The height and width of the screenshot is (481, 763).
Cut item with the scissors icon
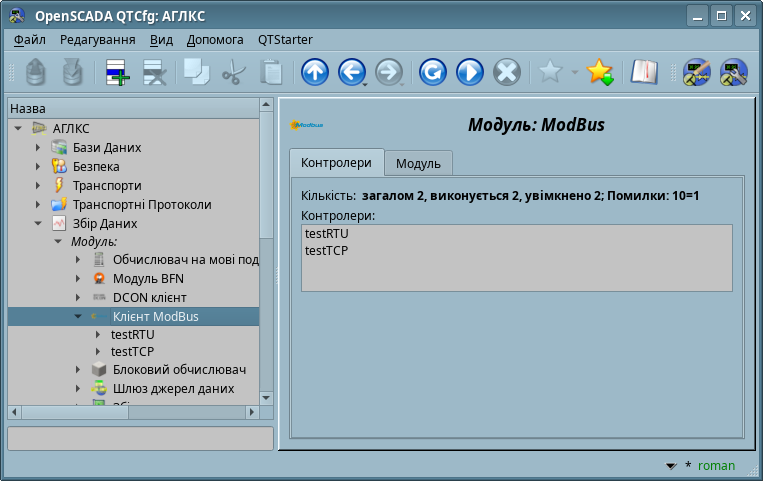click(234, 73)
